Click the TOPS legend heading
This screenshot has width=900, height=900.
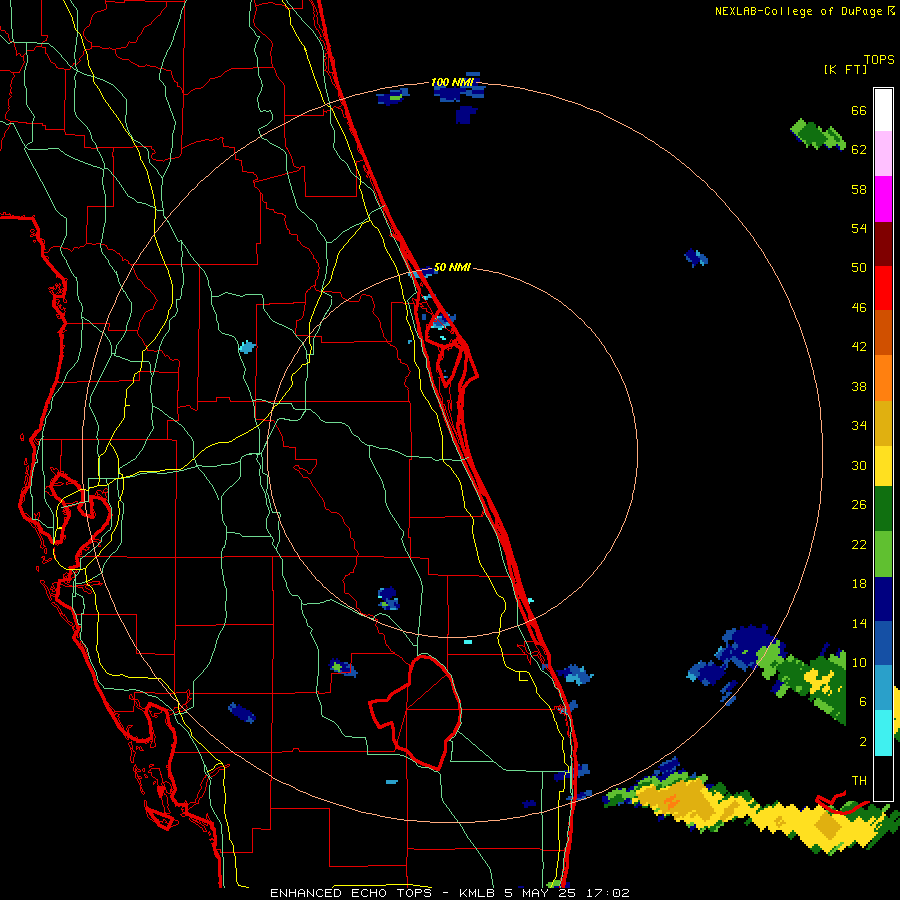(879, 59)
